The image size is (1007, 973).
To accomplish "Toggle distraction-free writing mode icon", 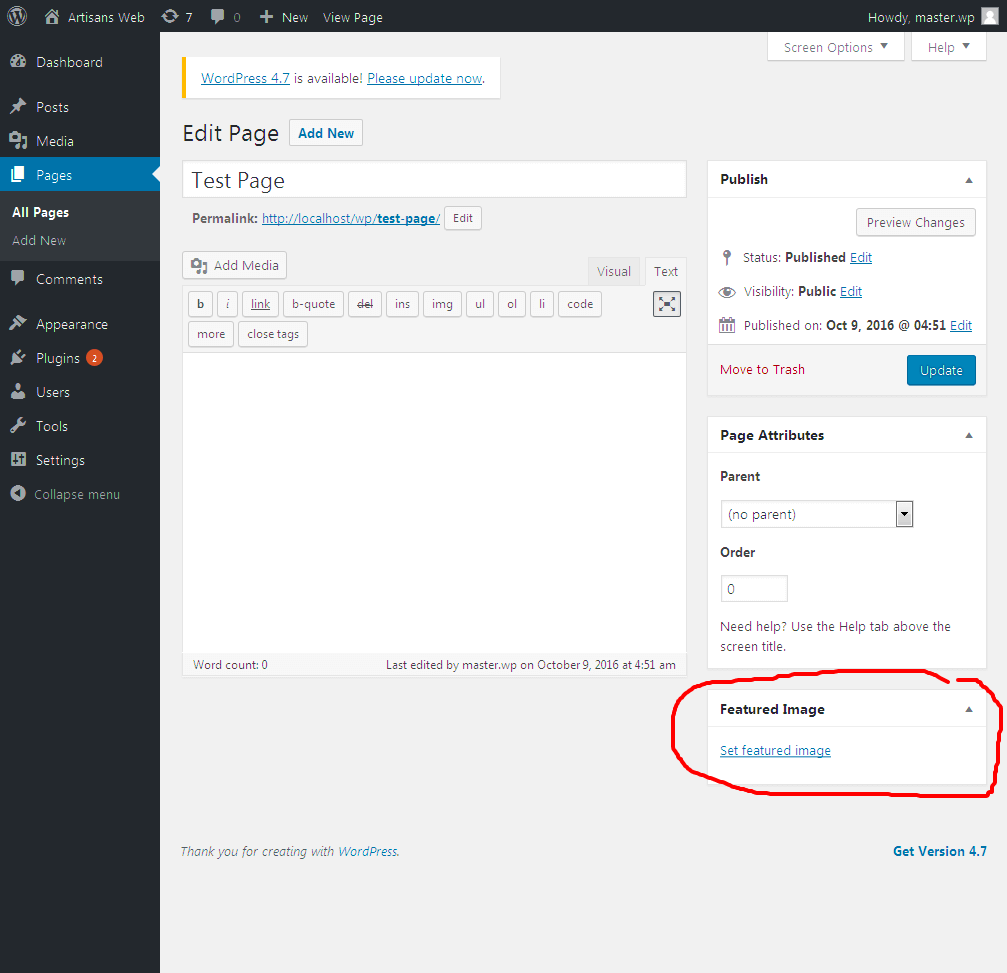I will tap(667, 304).
